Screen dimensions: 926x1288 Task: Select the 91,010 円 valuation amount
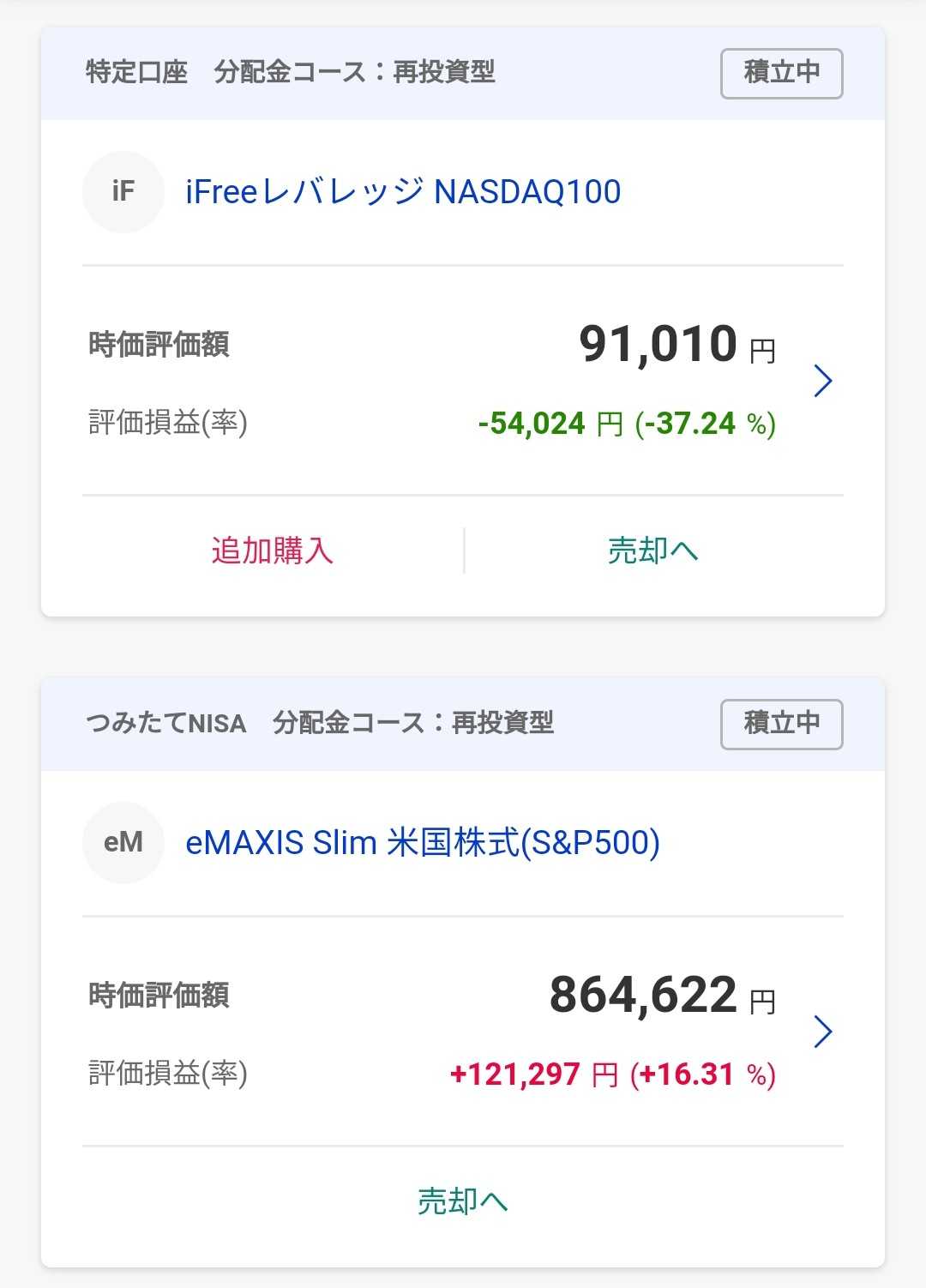(x=677, y=344)
